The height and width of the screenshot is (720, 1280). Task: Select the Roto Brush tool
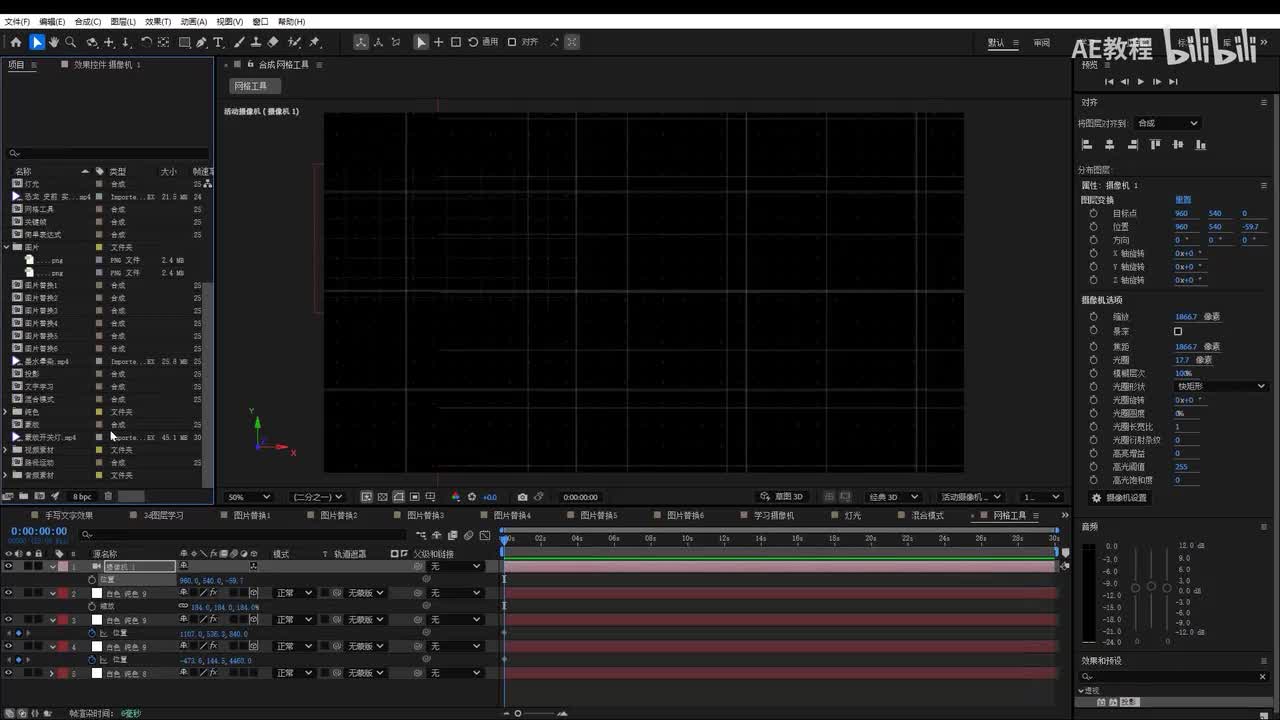[x=294, y=42]
